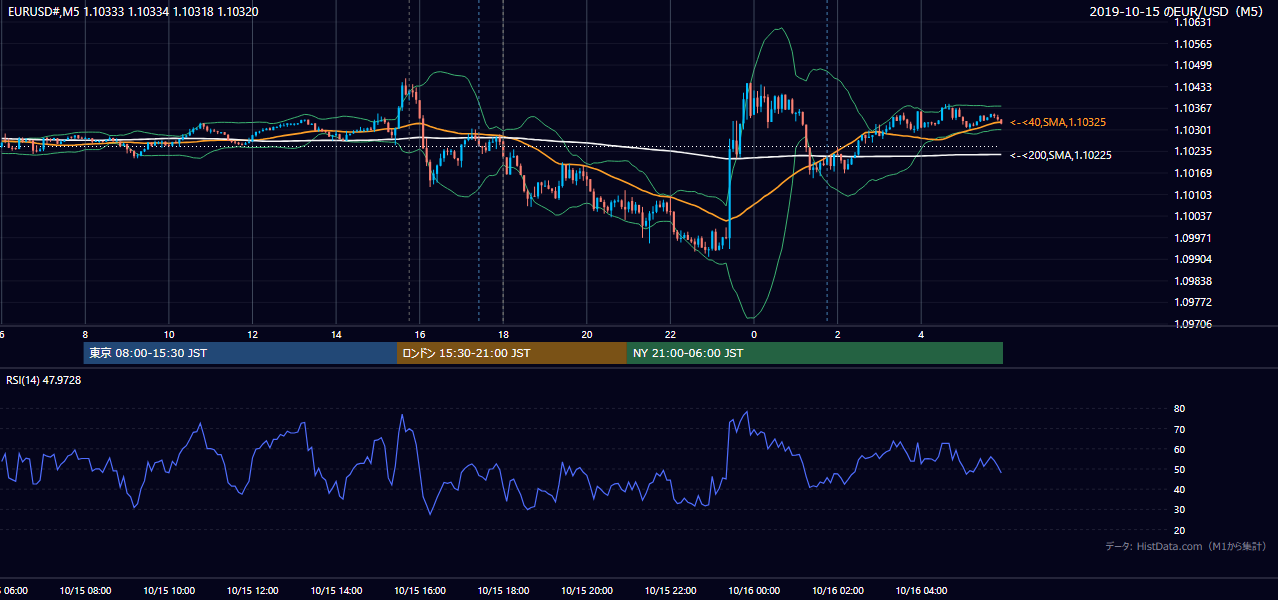Click the 10/15 16:00 time label

point(420,591)
